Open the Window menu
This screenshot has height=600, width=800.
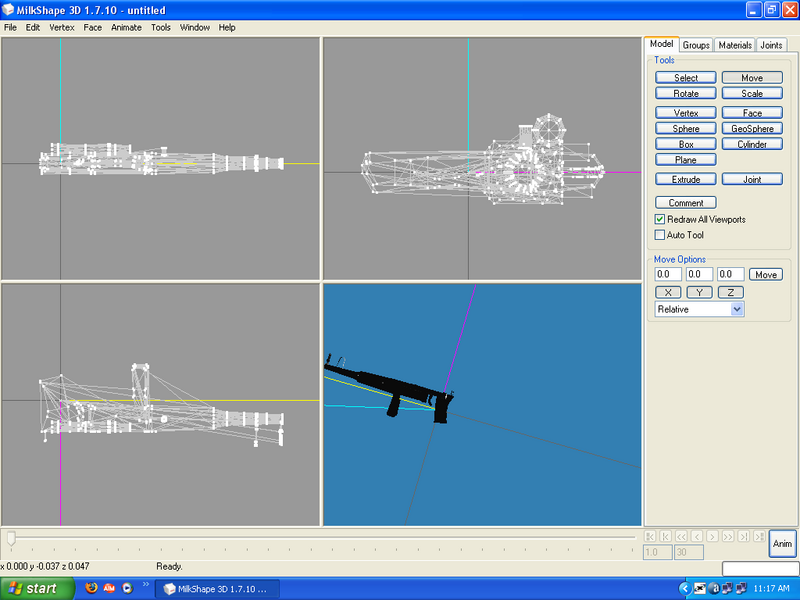tap(195, 28)
